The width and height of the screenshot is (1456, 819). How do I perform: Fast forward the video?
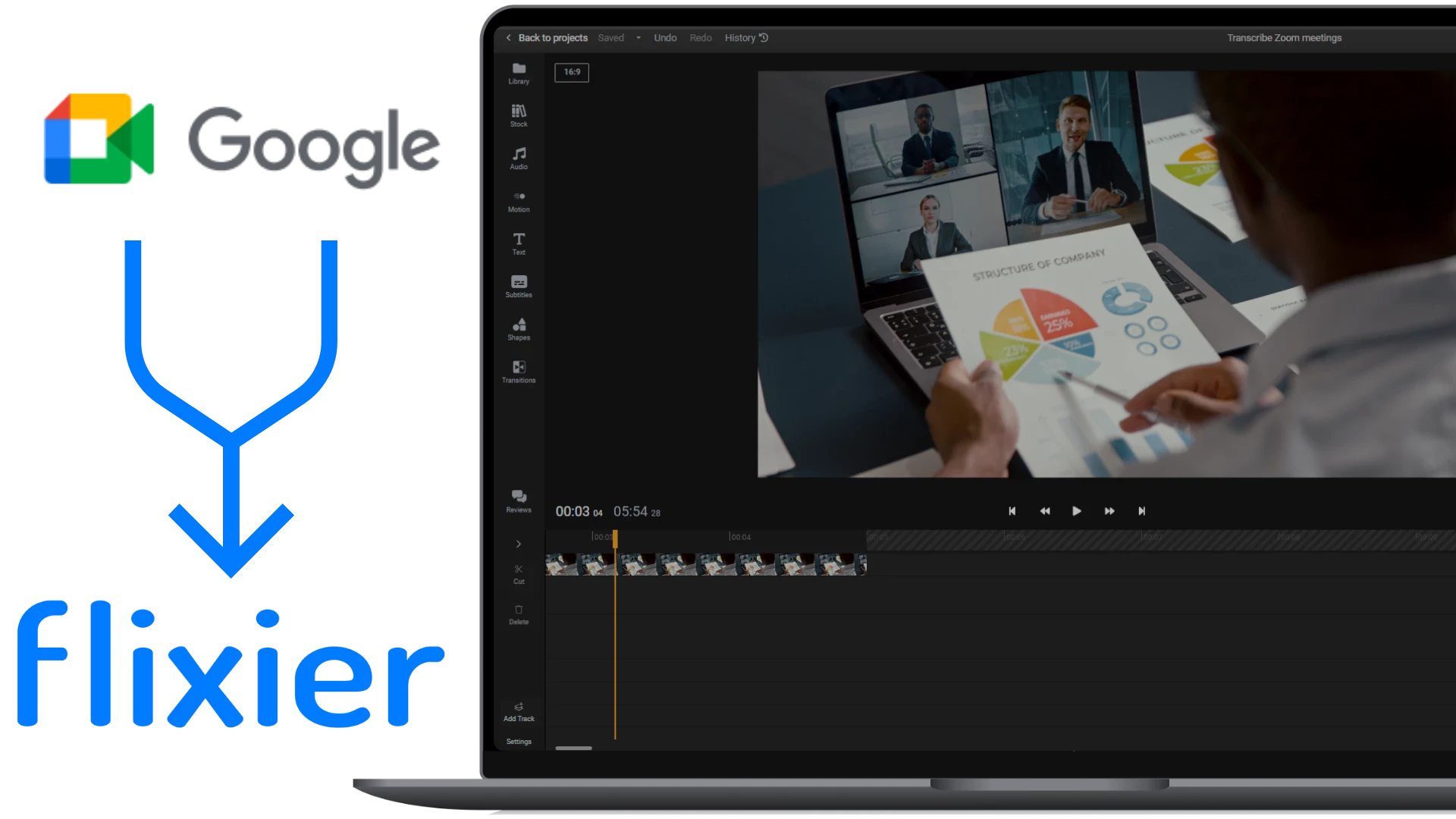pos(1109,511)
